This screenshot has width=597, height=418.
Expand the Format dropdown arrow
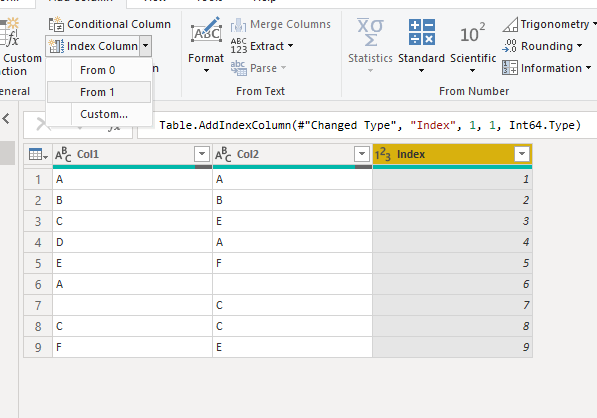(206, 70)
